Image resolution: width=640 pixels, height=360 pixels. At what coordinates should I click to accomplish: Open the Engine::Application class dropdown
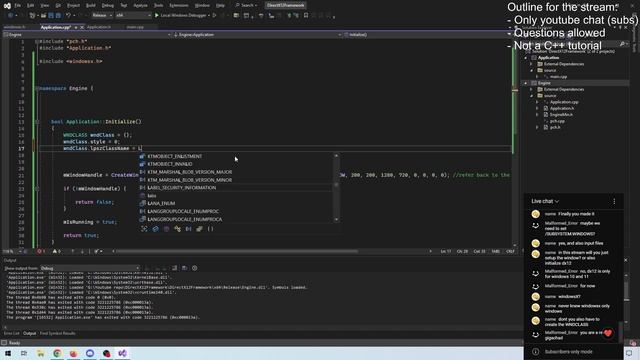pos(257,35)
